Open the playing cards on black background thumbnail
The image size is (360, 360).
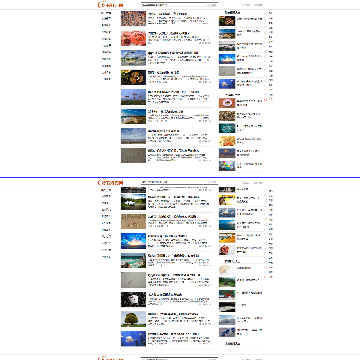pyautogui.click(x=133, y=299)
